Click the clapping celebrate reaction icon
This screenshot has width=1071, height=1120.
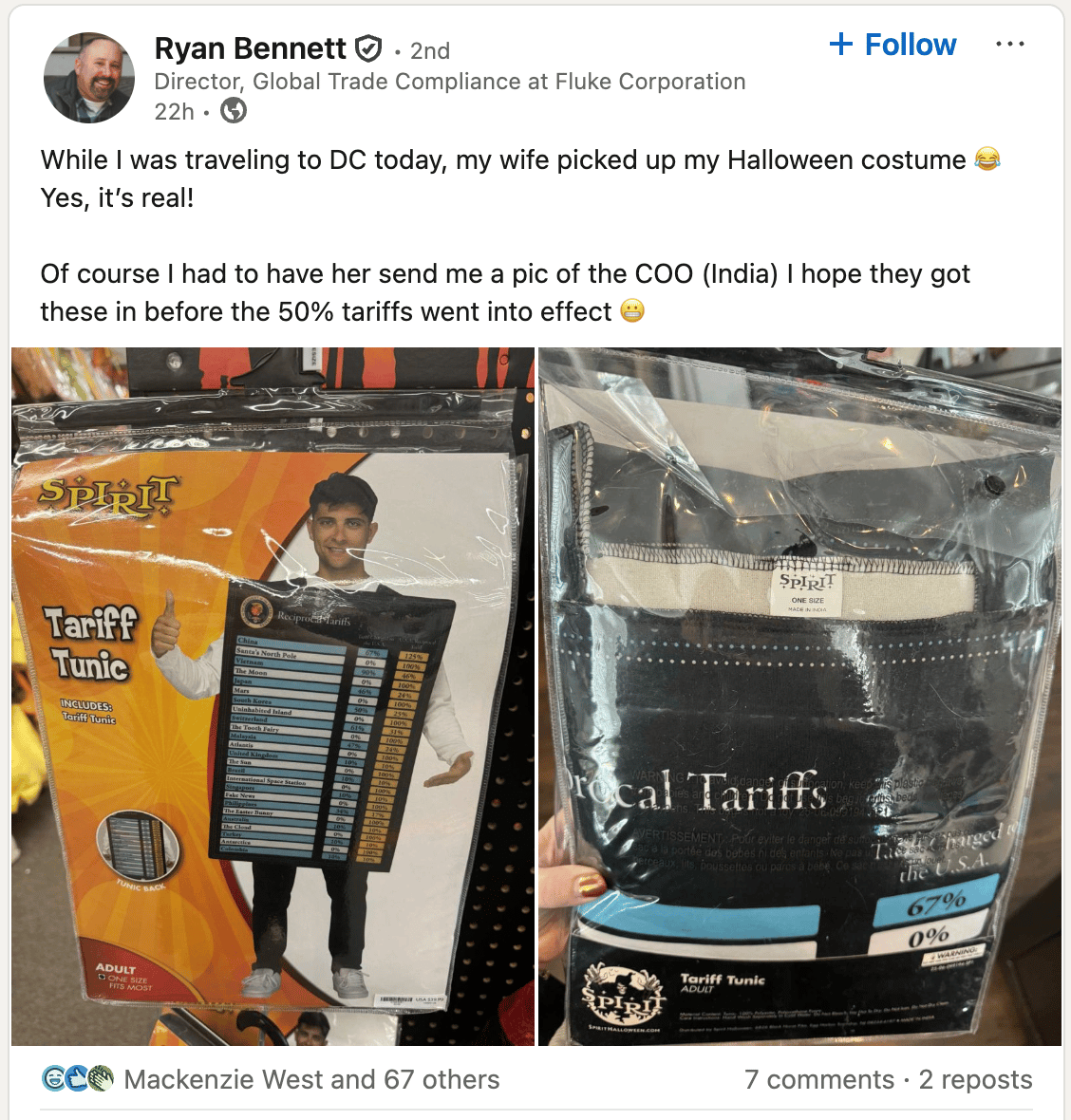[x=101, y=1078]
